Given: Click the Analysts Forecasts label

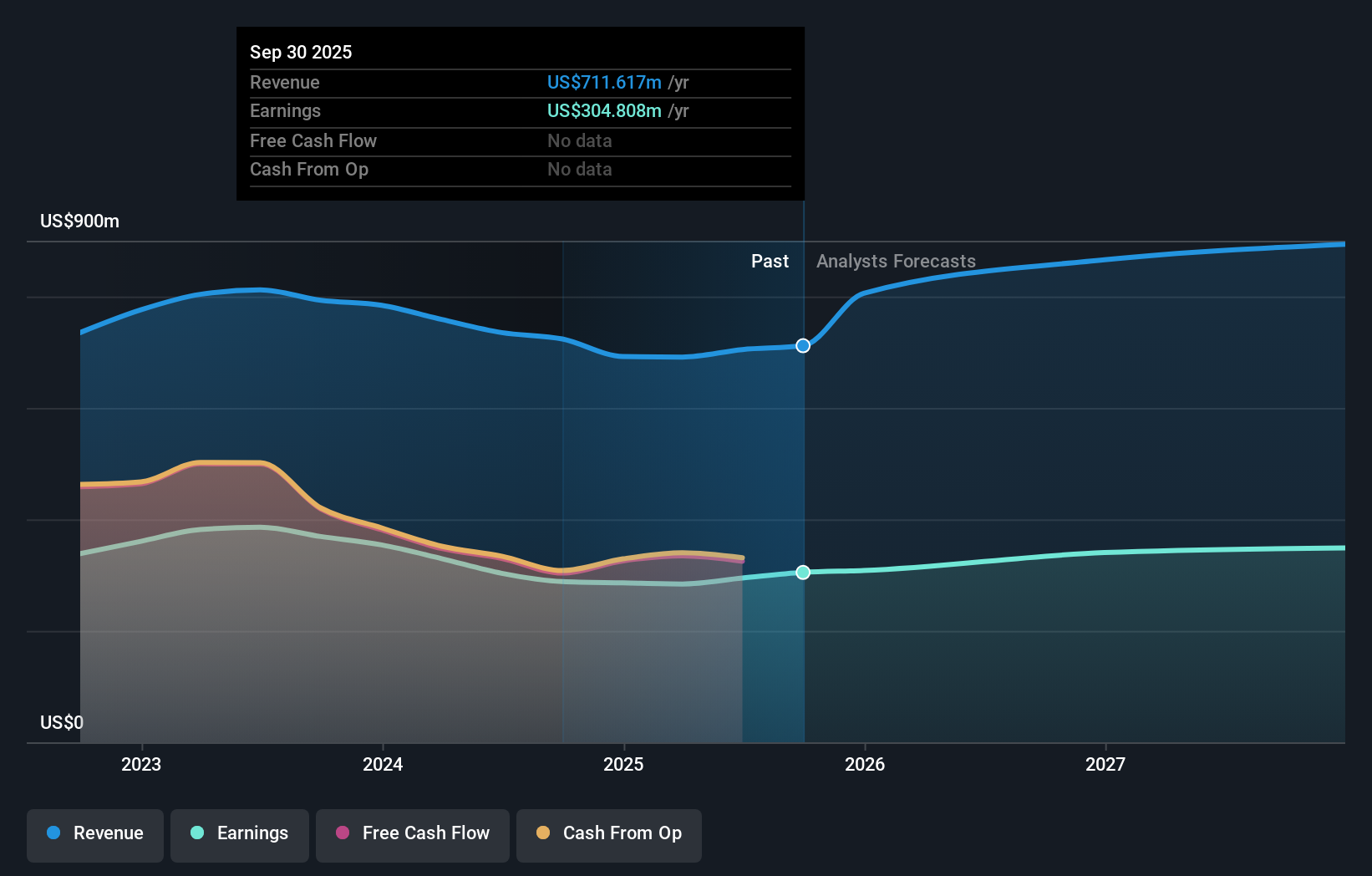Looking at the screenshot, I should pyautogui.click(x=896, y=262).
